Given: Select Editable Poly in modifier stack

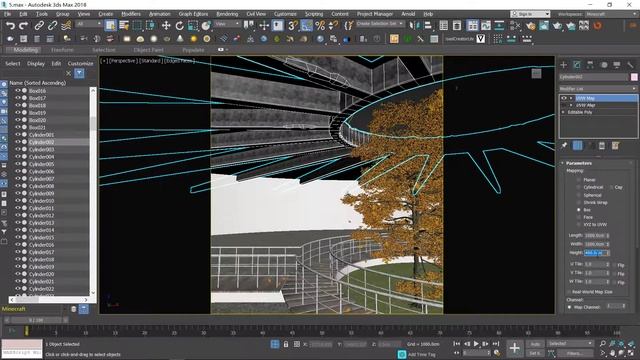Looking at the screenshot, I should [580, 112].
